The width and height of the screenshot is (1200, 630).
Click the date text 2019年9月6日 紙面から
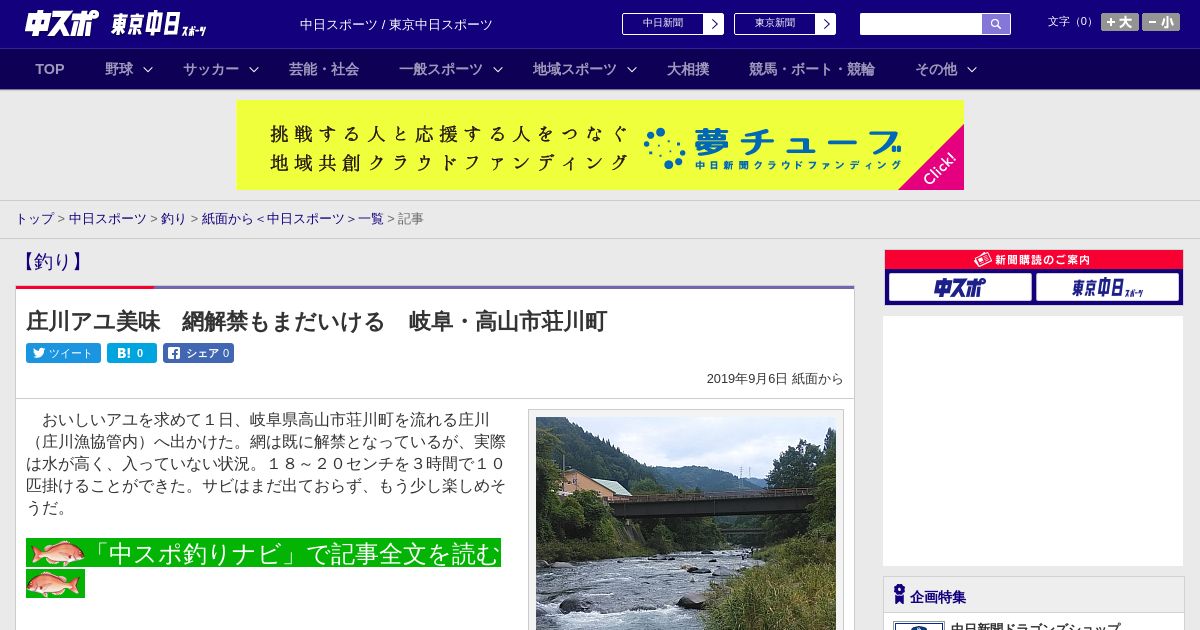point(775,379)
